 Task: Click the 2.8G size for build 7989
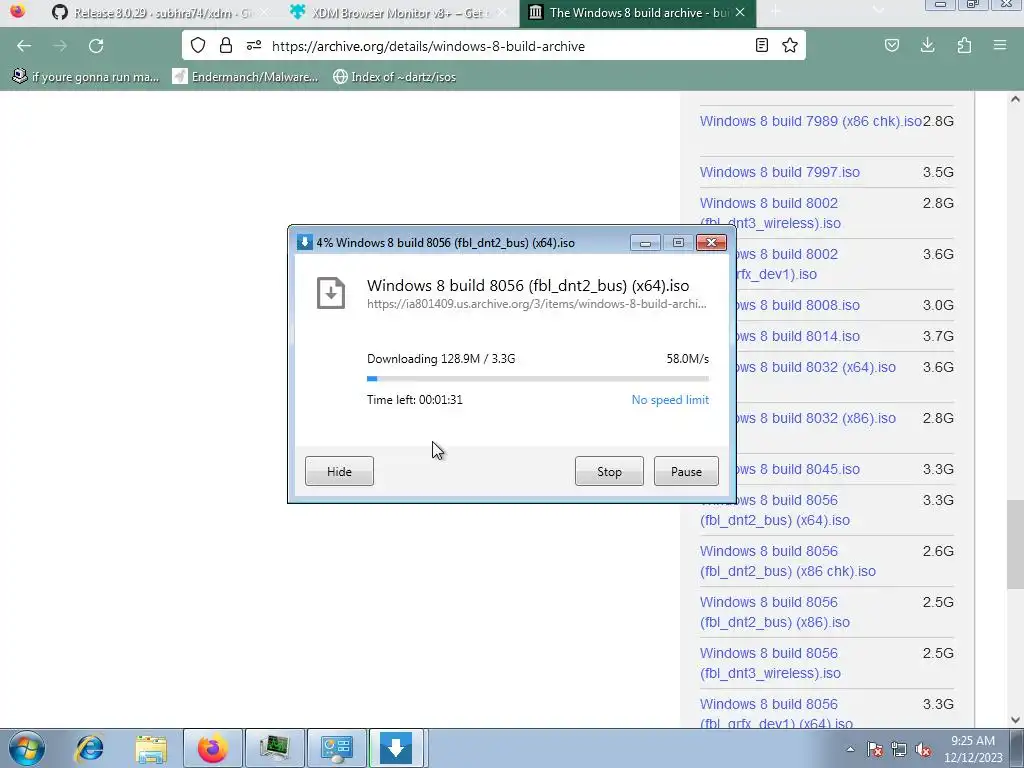point(938,121)
